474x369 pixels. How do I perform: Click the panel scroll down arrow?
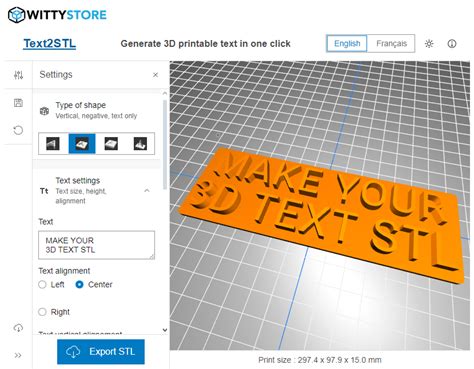click(x=165, y=330)
